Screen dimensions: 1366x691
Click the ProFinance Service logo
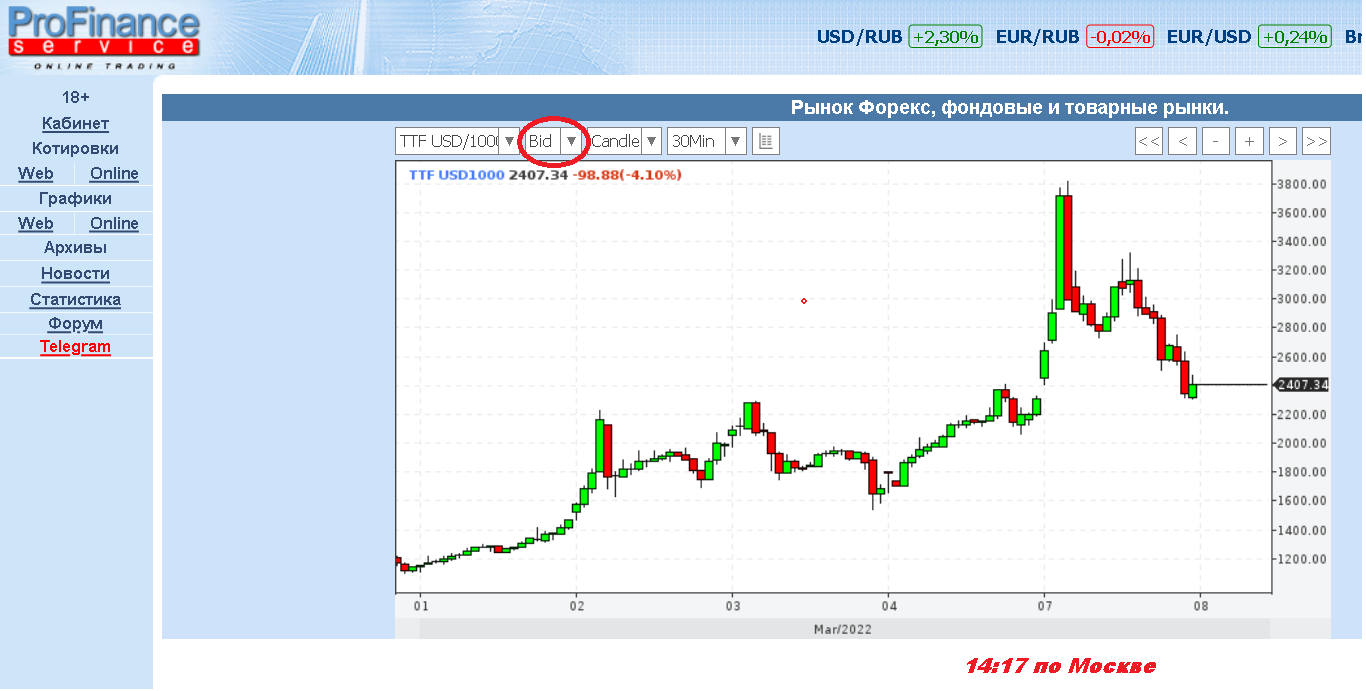(x=104, y=37)
